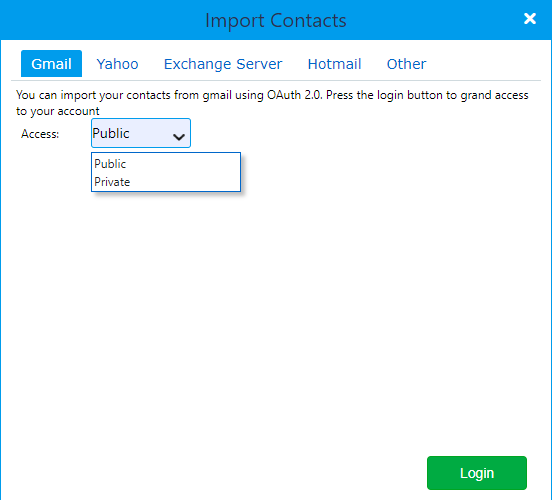Go to the Hotmail tab
Screen dimensions: 552x500
(x=334, y=64)
